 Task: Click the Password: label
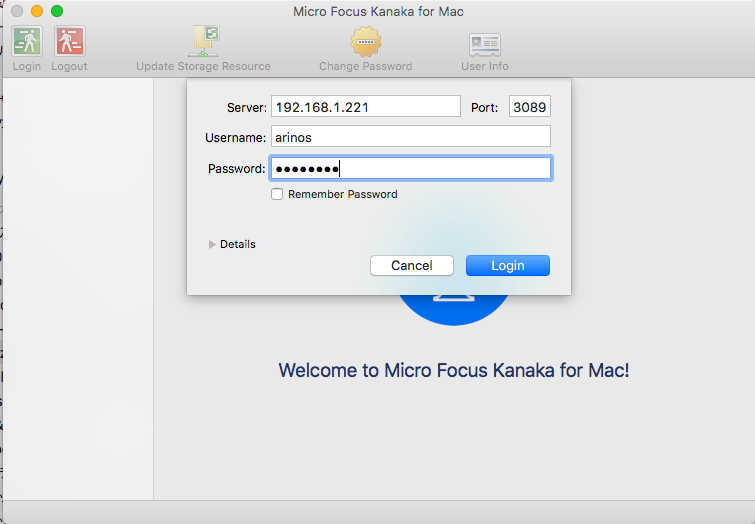(236, 169)
